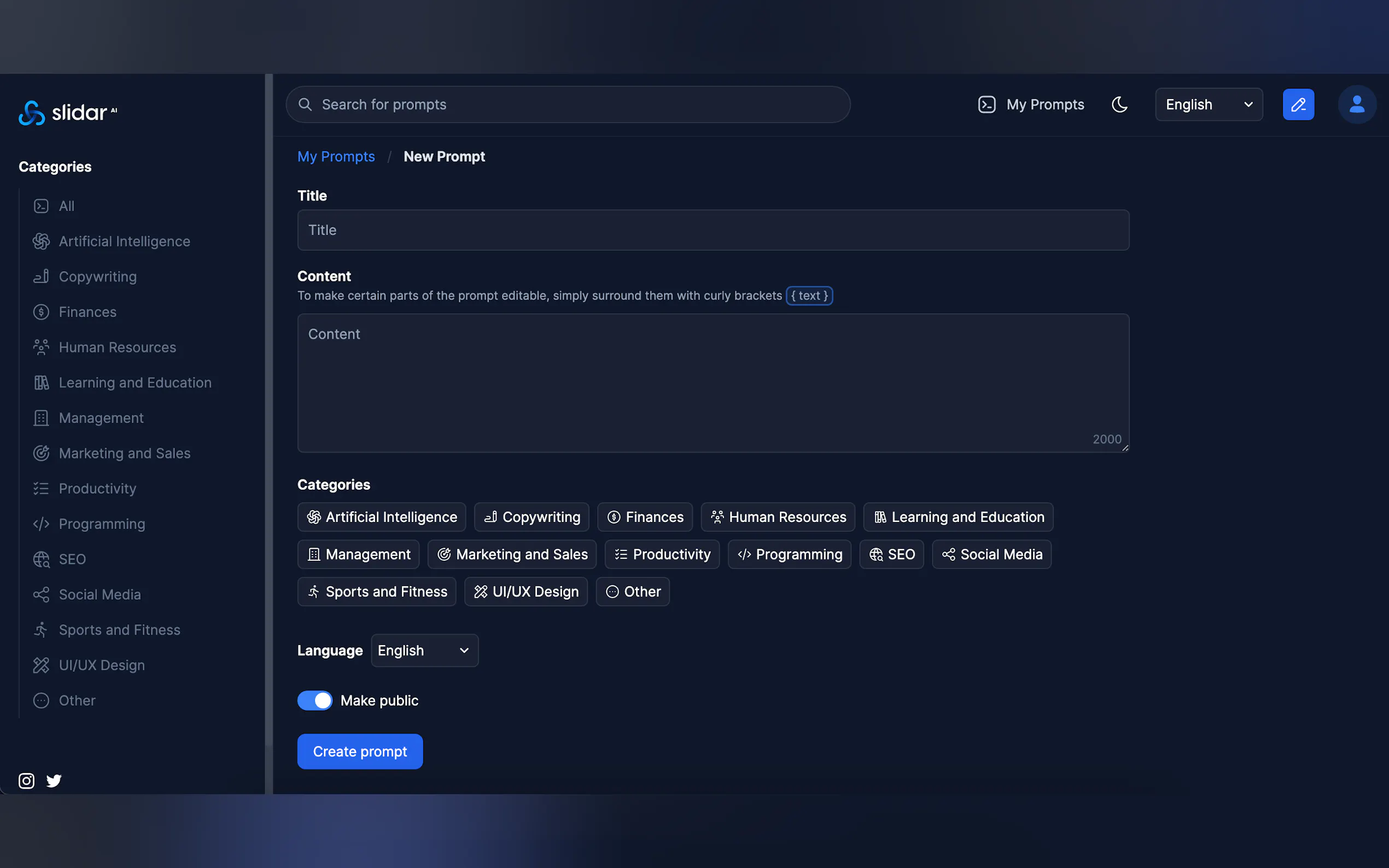Select the Artificial Intelligence category chip
The height and width of the screenshot is (868, 1389).
(382, 517)
